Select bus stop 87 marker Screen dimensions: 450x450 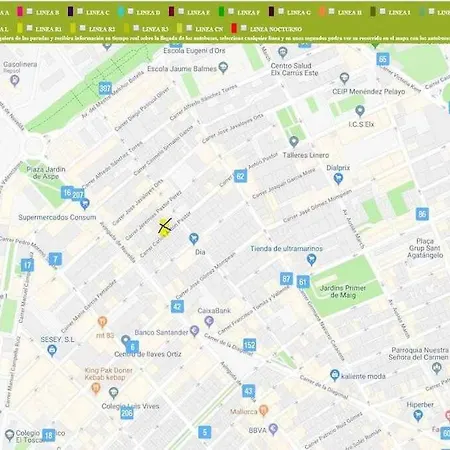286,279
